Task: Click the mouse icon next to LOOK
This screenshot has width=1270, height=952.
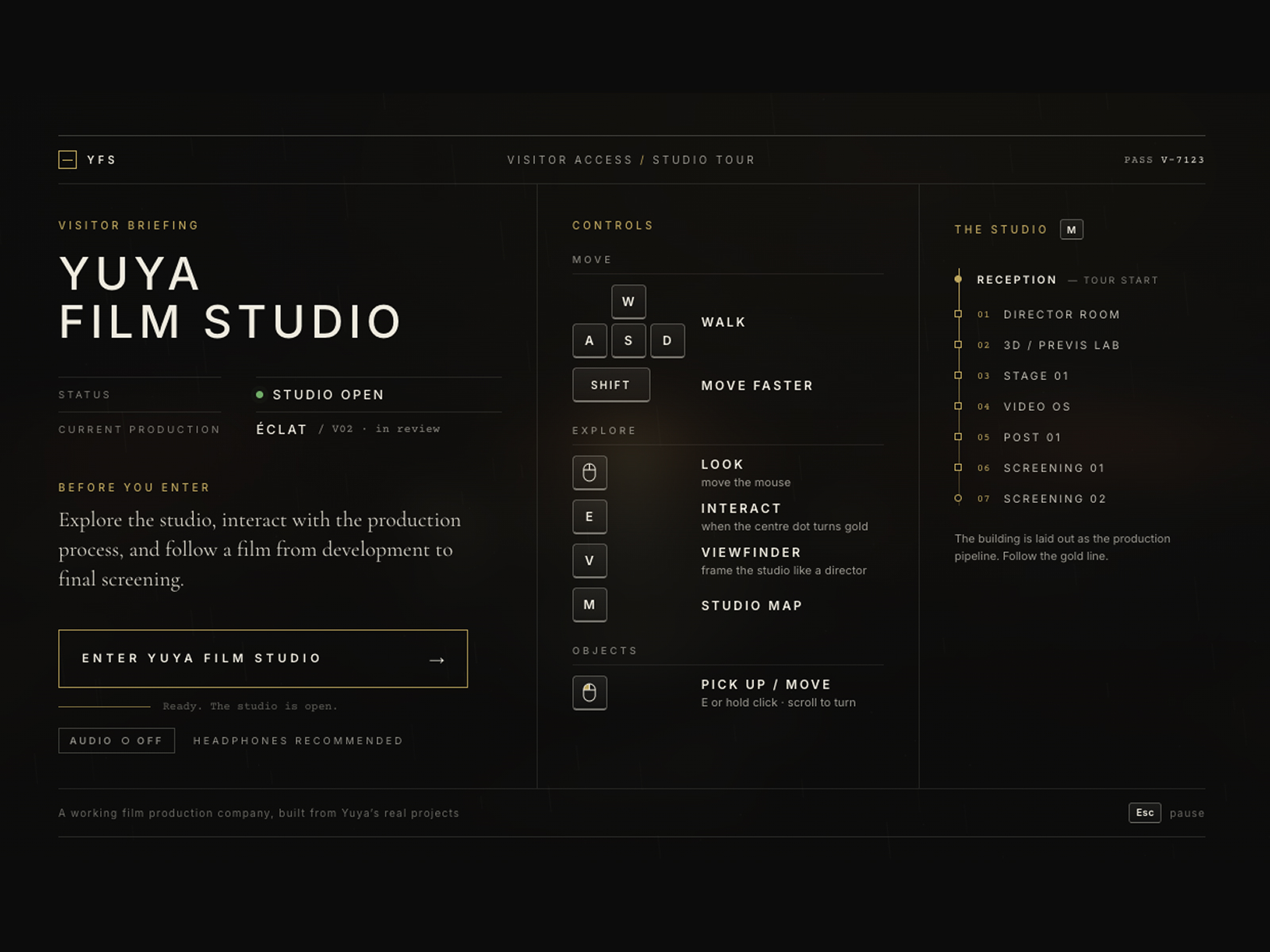Action: pos(590,473)
